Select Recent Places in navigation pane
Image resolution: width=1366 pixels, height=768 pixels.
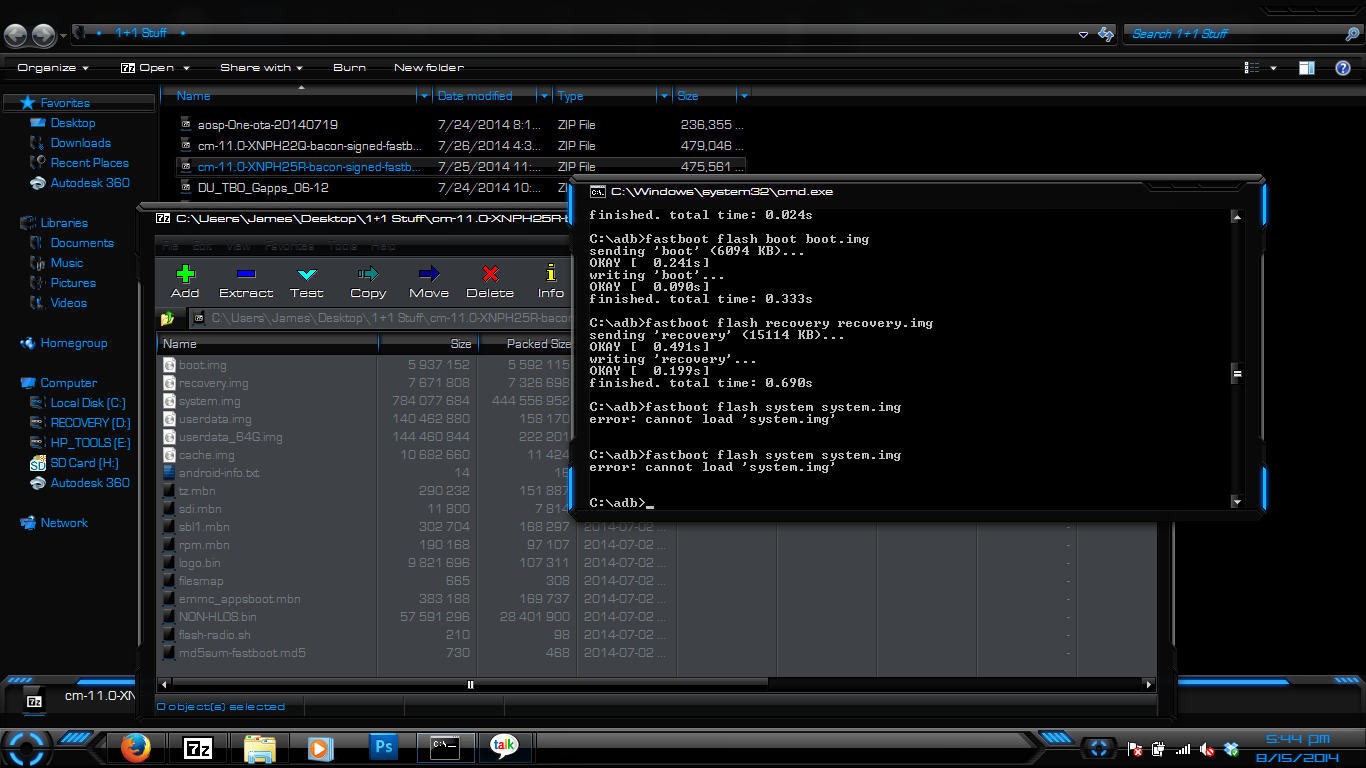pos(89,163)
